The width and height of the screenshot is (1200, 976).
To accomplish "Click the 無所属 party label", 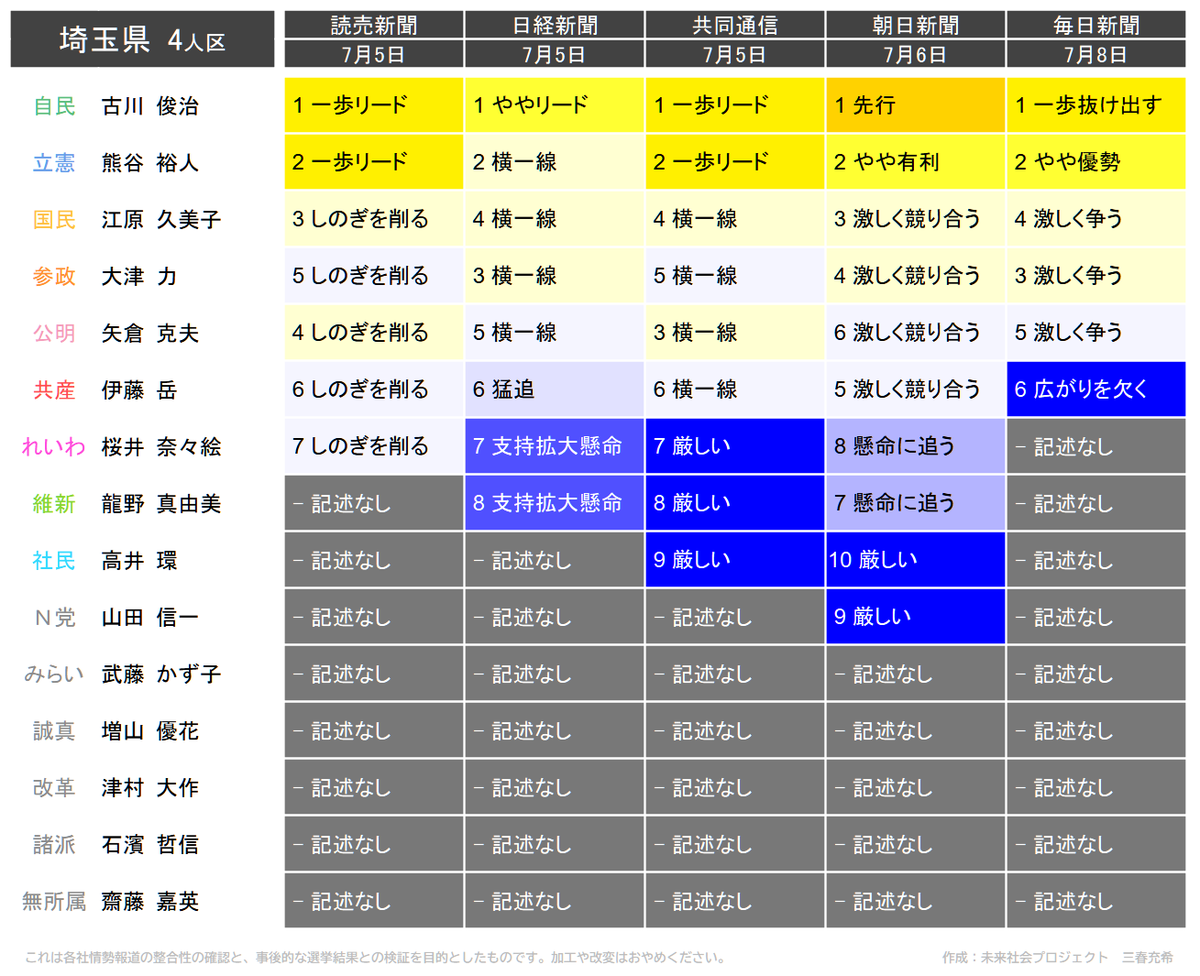I will [x=54, y=902].
